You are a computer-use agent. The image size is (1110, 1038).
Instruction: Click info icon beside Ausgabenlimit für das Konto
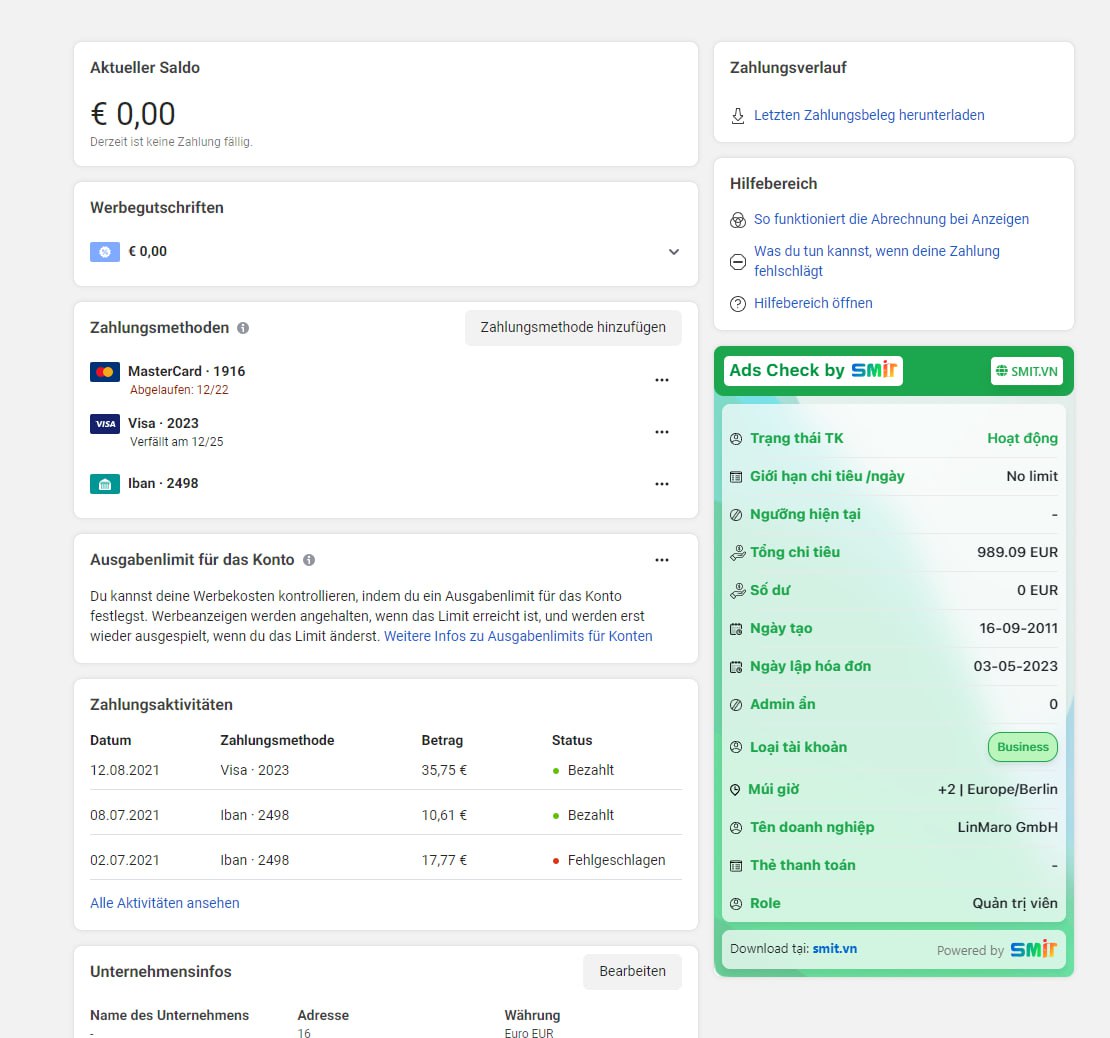[x=309, y=560]
